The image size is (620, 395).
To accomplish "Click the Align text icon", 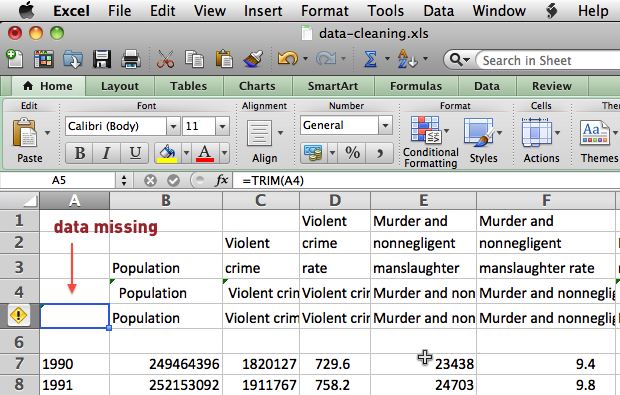I will [259, 134].
